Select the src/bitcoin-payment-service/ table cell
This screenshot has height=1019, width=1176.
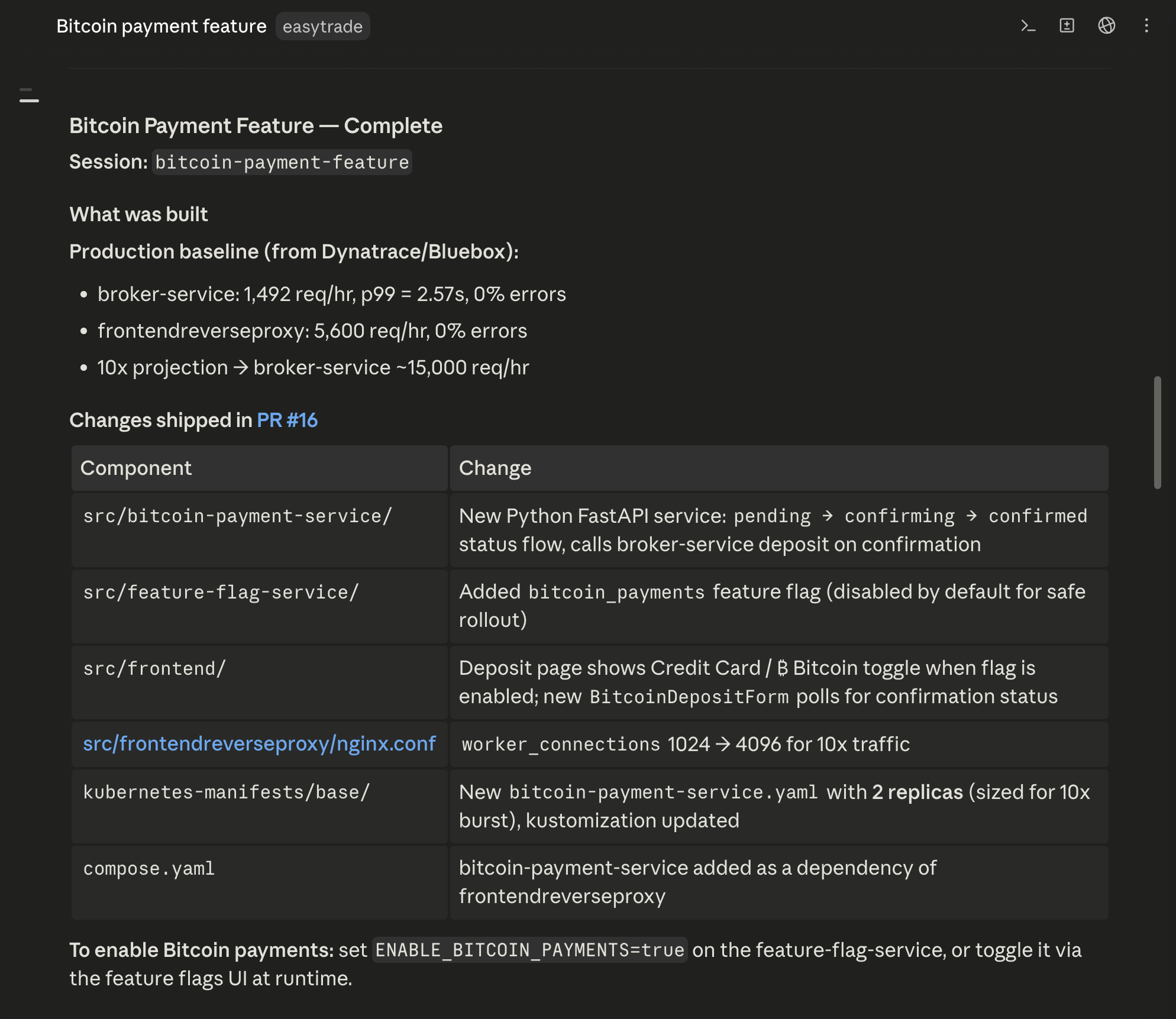(259, 530)
